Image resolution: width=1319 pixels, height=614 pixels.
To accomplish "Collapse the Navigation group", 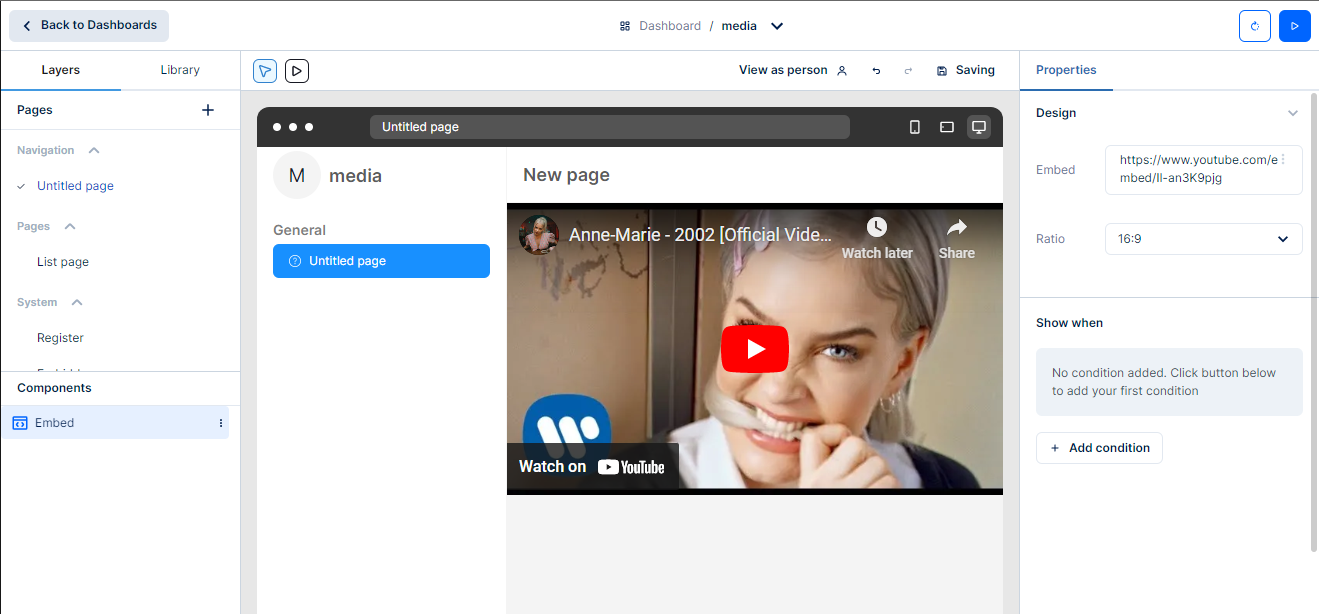I will coord(94,150).
